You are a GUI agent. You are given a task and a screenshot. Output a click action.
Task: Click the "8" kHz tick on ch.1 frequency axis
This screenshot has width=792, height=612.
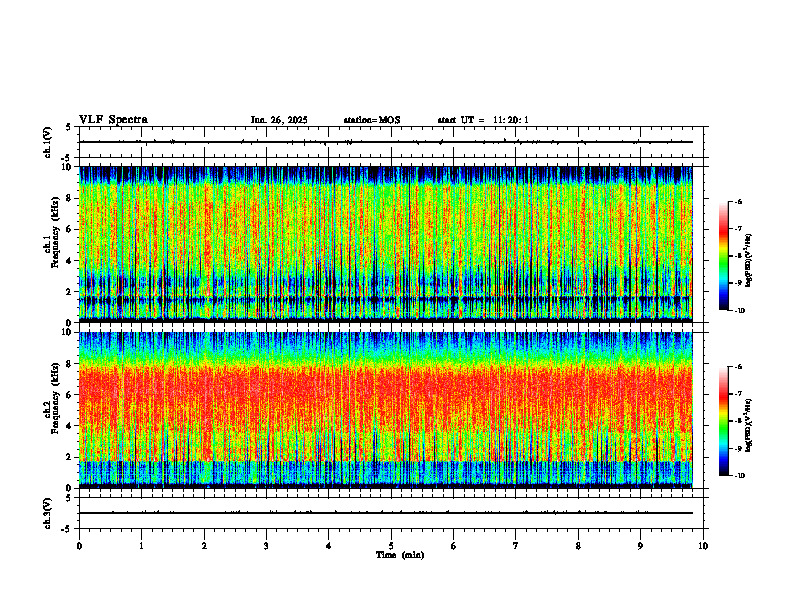[69, 198]
